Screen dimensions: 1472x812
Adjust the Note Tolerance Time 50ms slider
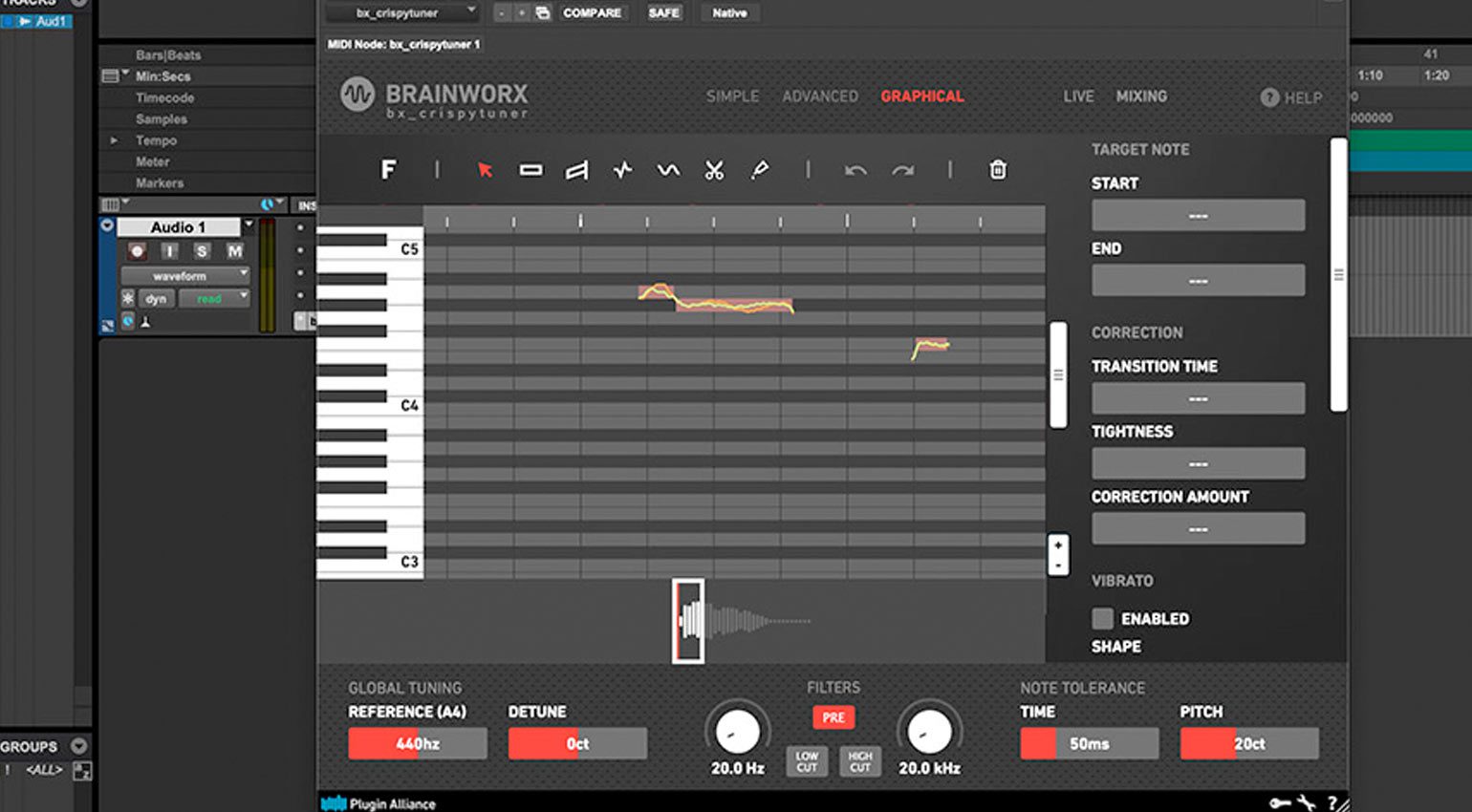click(1090, 743)
